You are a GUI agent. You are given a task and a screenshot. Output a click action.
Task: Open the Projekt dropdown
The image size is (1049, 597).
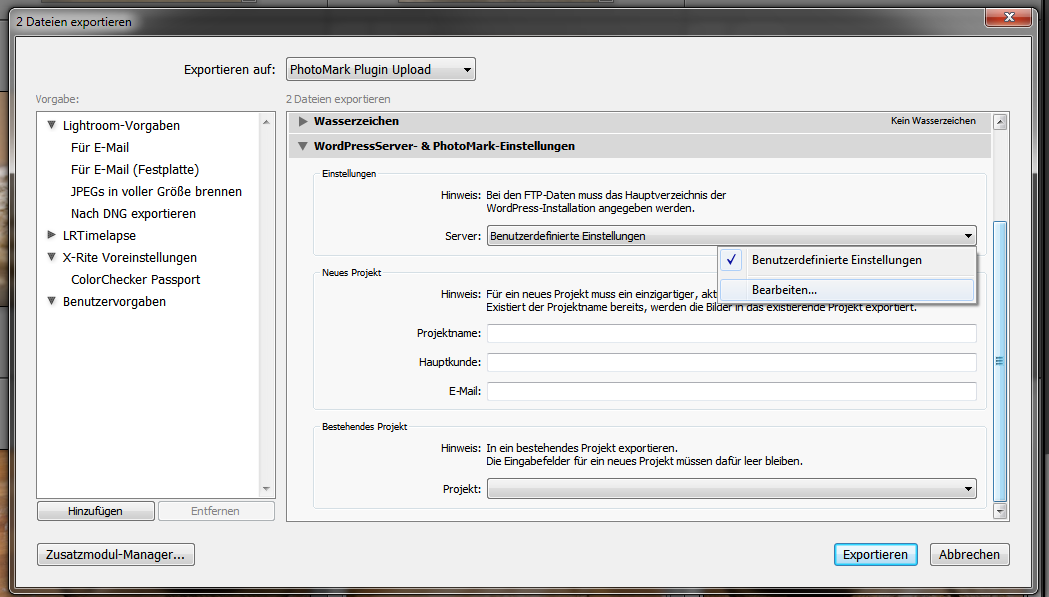coord(731,489)
